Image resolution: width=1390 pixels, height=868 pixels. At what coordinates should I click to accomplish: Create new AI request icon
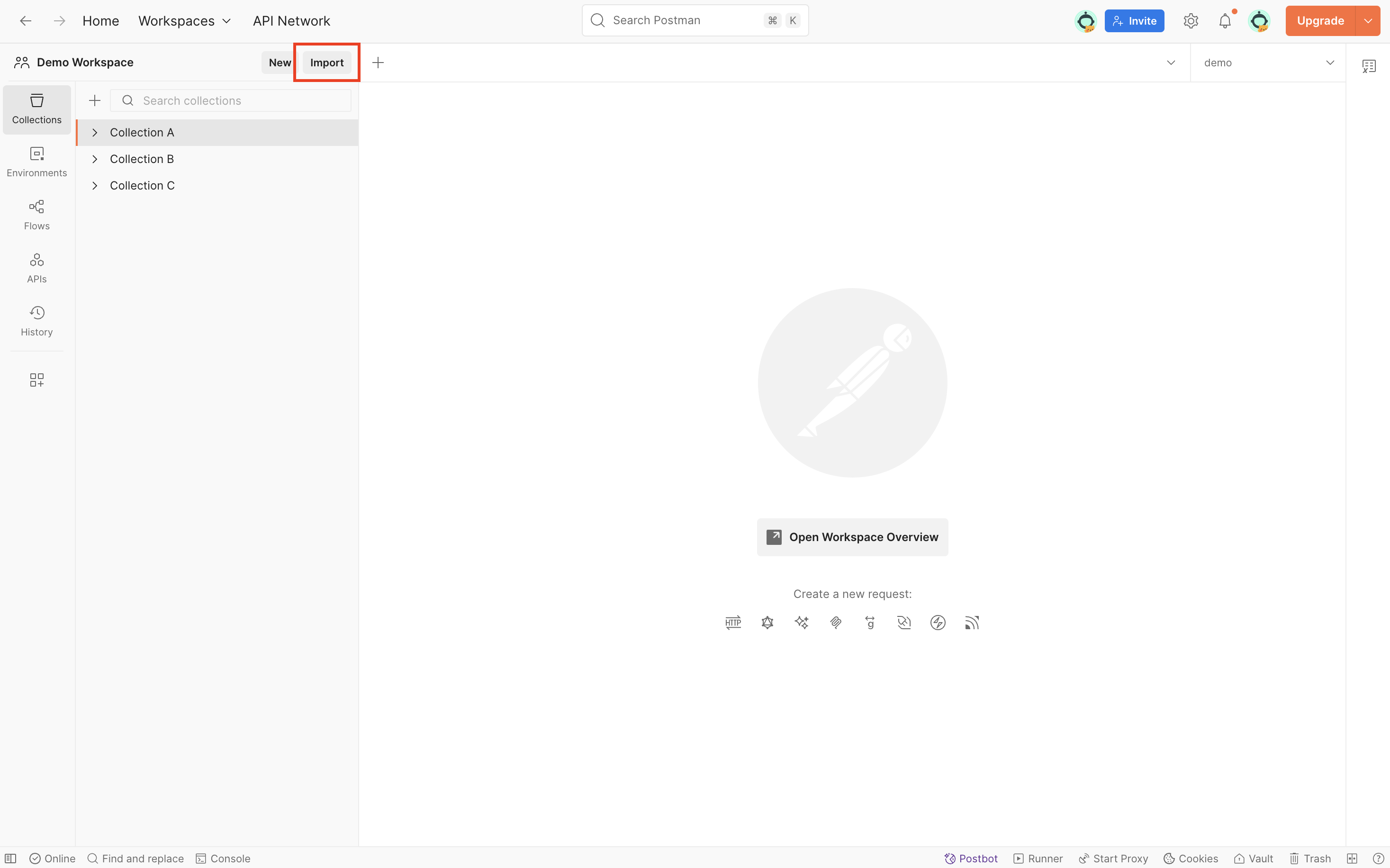tap(802, 622)
